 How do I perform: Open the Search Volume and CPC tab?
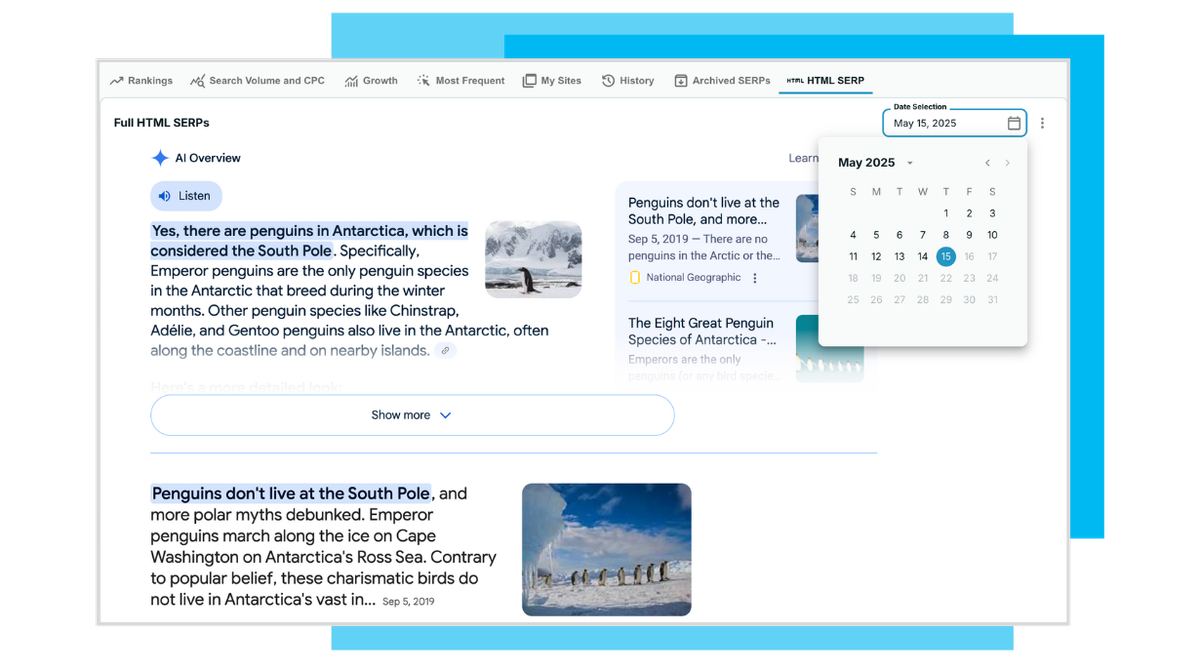[258, 81]
